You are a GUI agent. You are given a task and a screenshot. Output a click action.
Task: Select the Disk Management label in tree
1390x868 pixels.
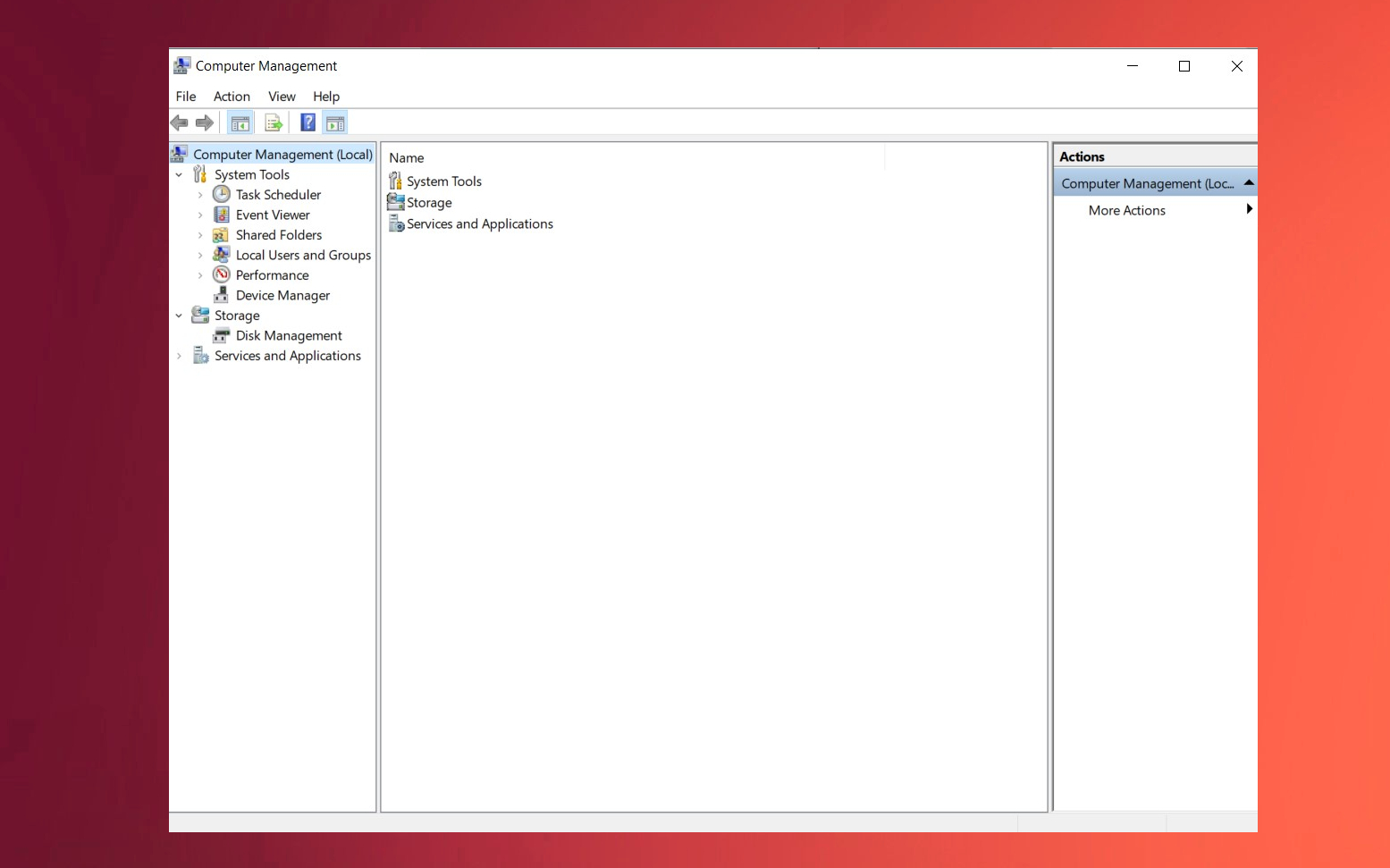[x=289, y=336]
